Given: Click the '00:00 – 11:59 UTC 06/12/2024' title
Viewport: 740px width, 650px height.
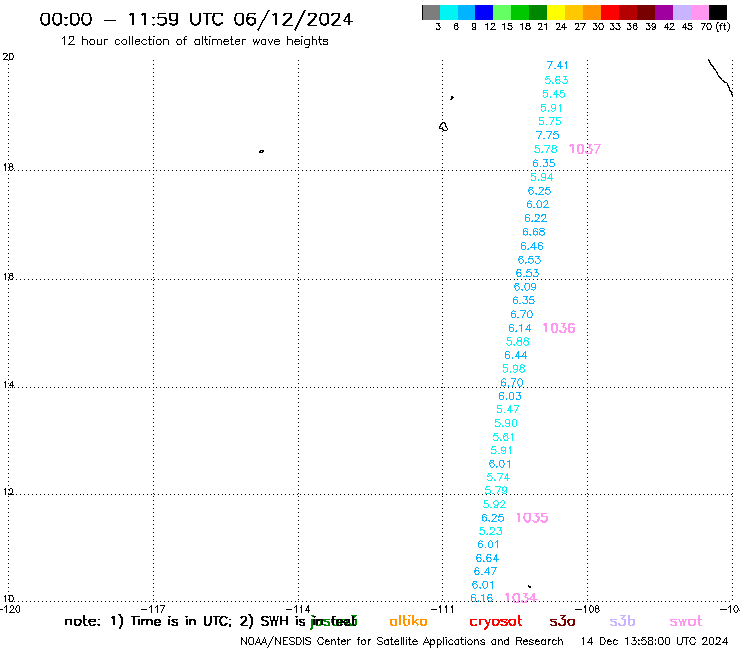Looking at the screenshot, I should click(196, 19).
